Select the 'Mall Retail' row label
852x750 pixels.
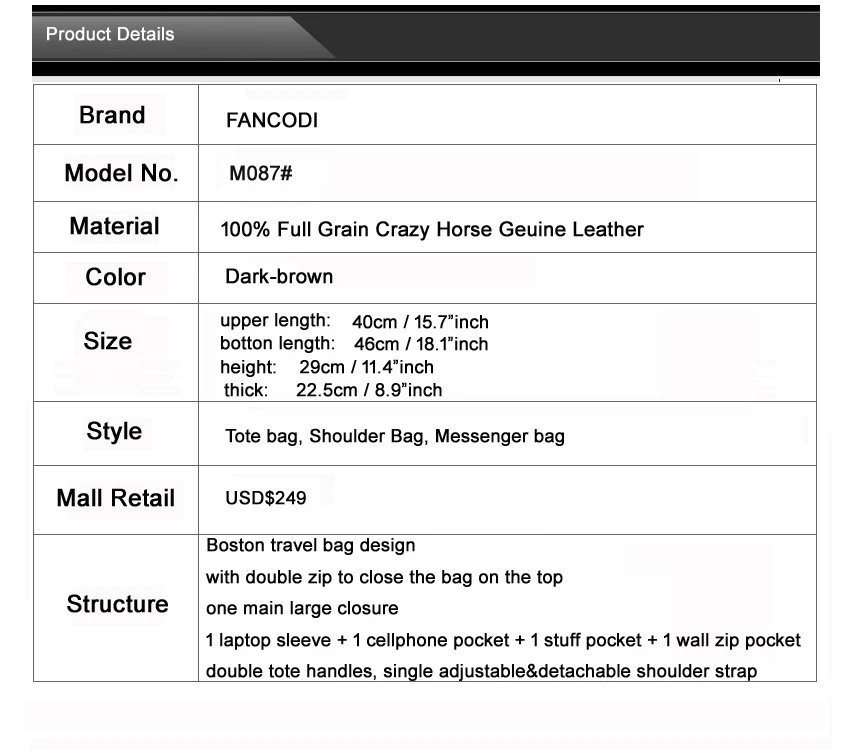[116, 498]
